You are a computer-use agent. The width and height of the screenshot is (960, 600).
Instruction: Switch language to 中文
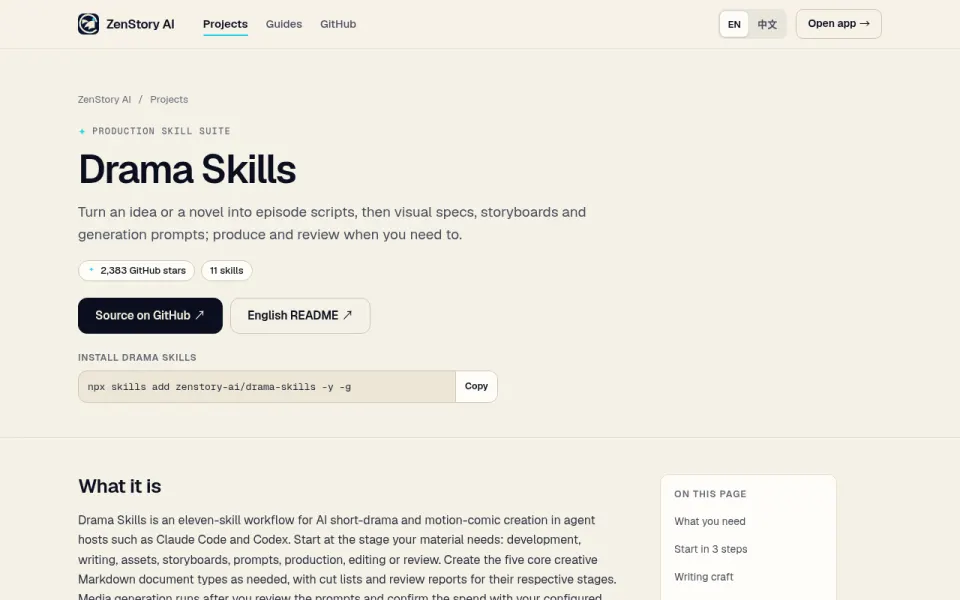tap(767, 24)
